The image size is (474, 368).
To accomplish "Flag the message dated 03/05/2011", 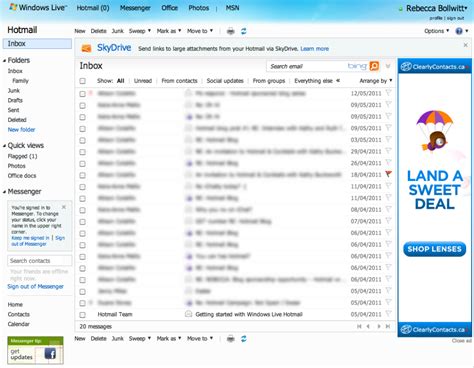I will [388, 139].
